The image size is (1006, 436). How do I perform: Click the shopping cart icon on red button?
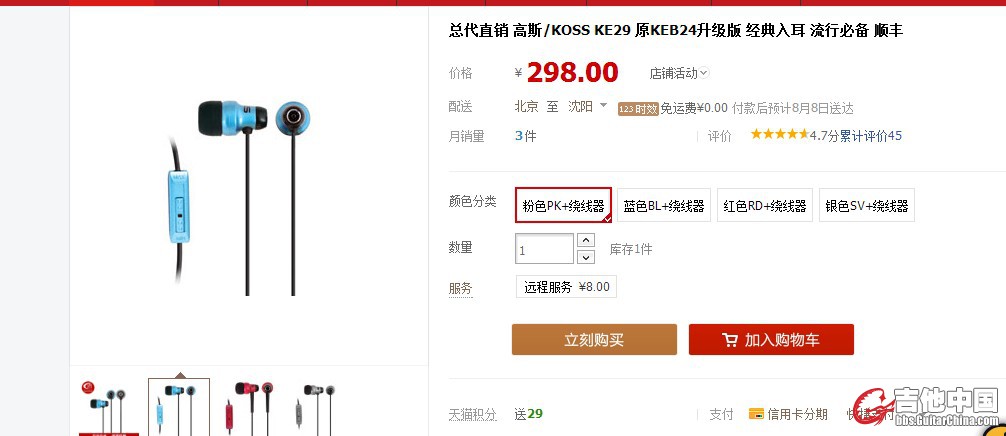(729, 340)
